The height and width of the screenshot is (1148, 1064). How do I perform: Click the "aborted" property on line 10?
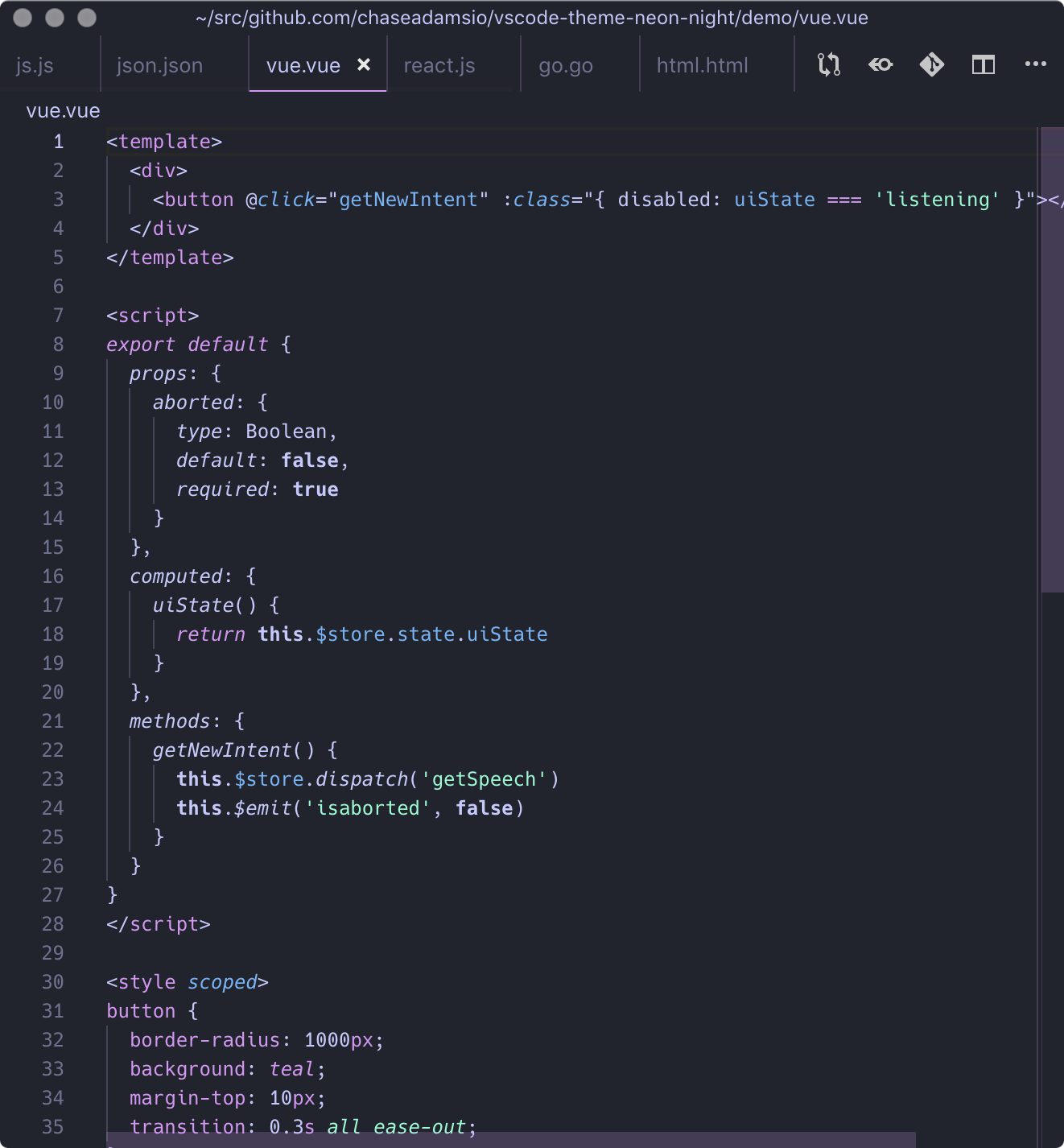point(193,403)
